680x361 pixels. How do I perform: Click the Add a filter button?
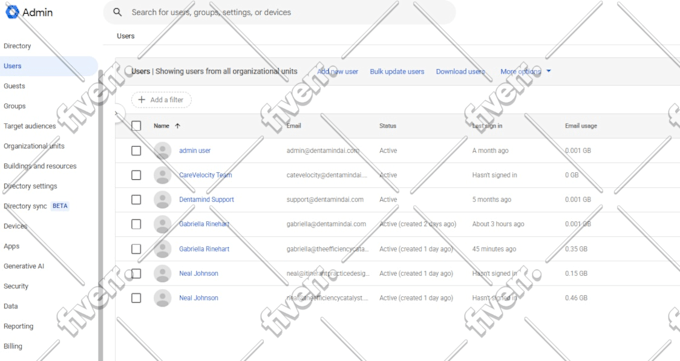(161, 99)
